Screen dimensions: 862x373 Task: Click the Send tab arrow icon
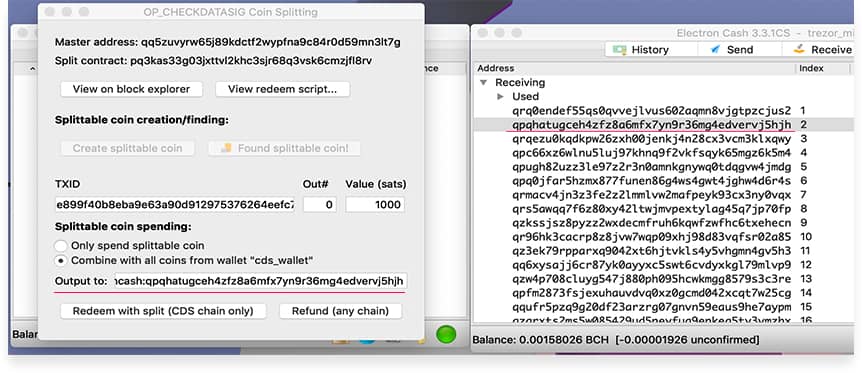pyautogui.click(x=715, y=50)
